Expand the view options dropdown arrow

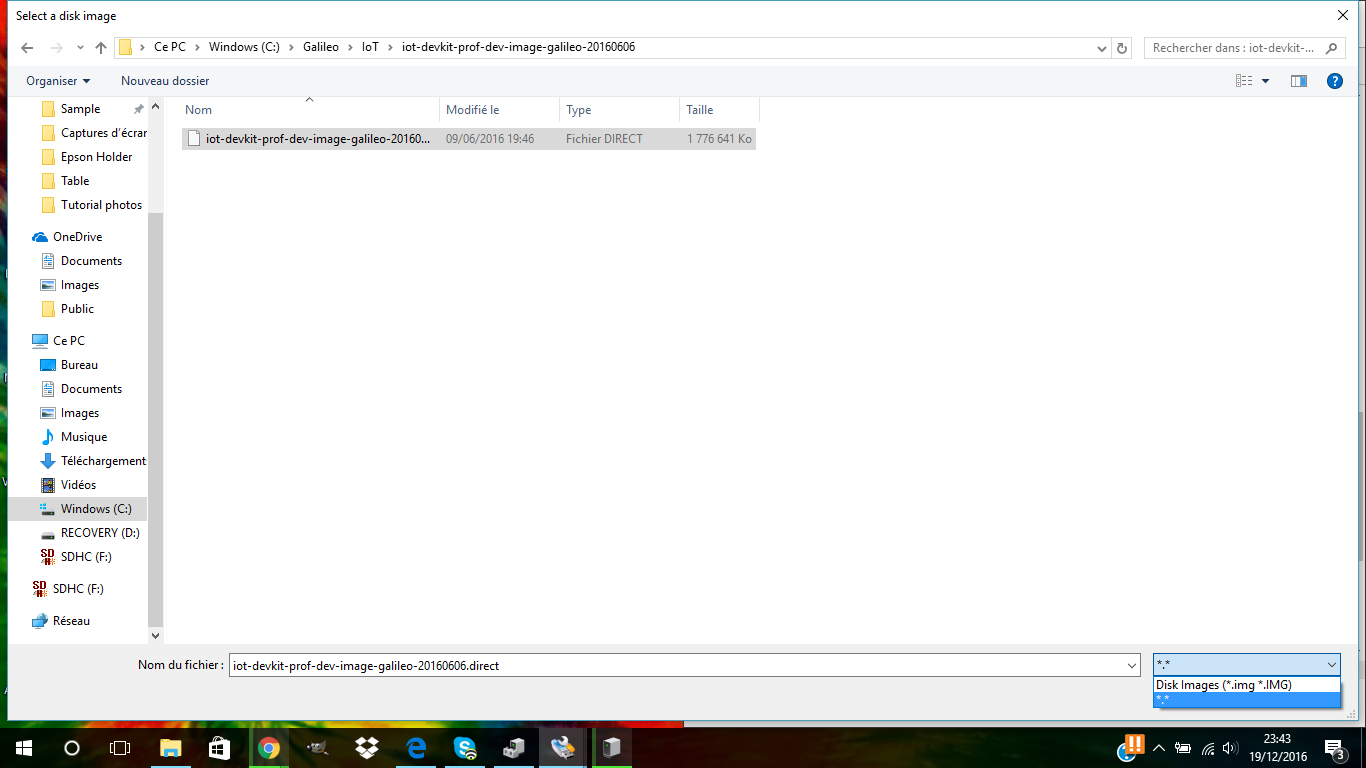[x=1265, y=81]
